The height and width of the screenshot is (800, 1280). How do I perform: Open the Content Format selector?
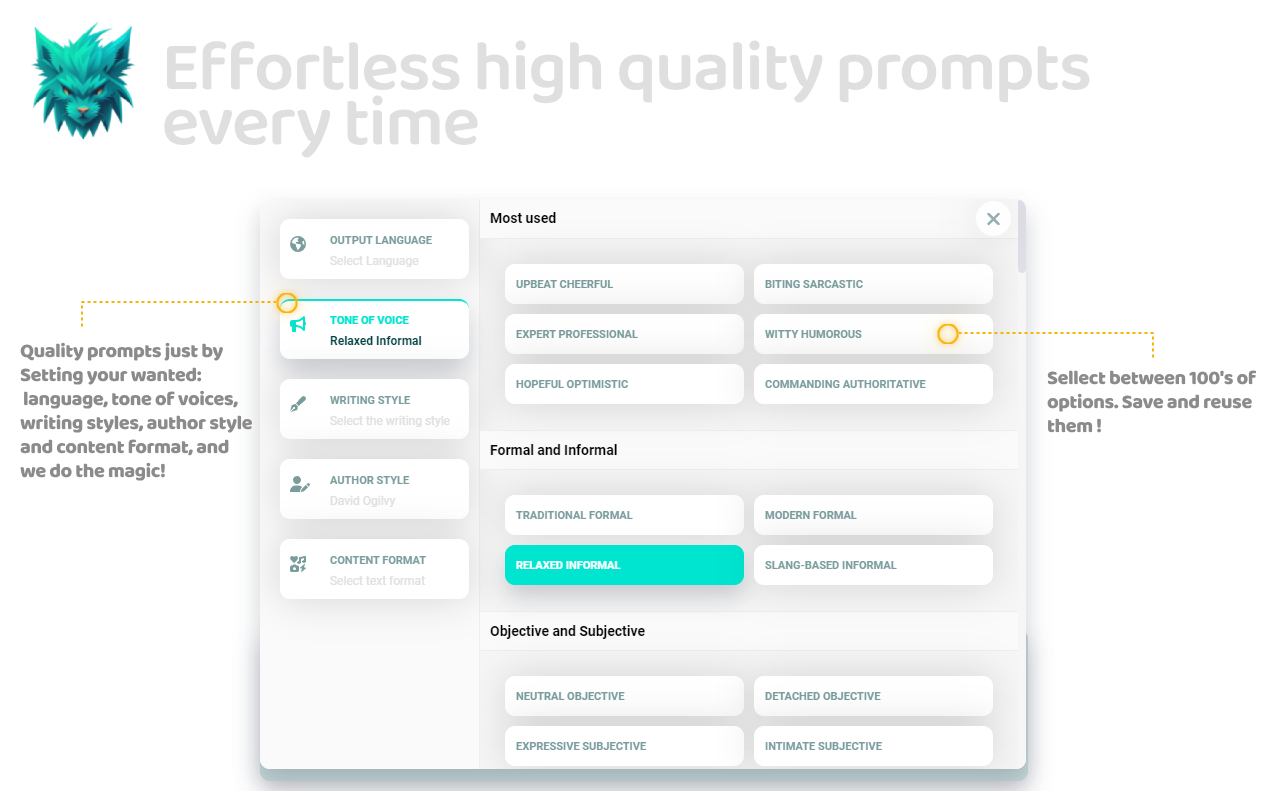[374, 569]
